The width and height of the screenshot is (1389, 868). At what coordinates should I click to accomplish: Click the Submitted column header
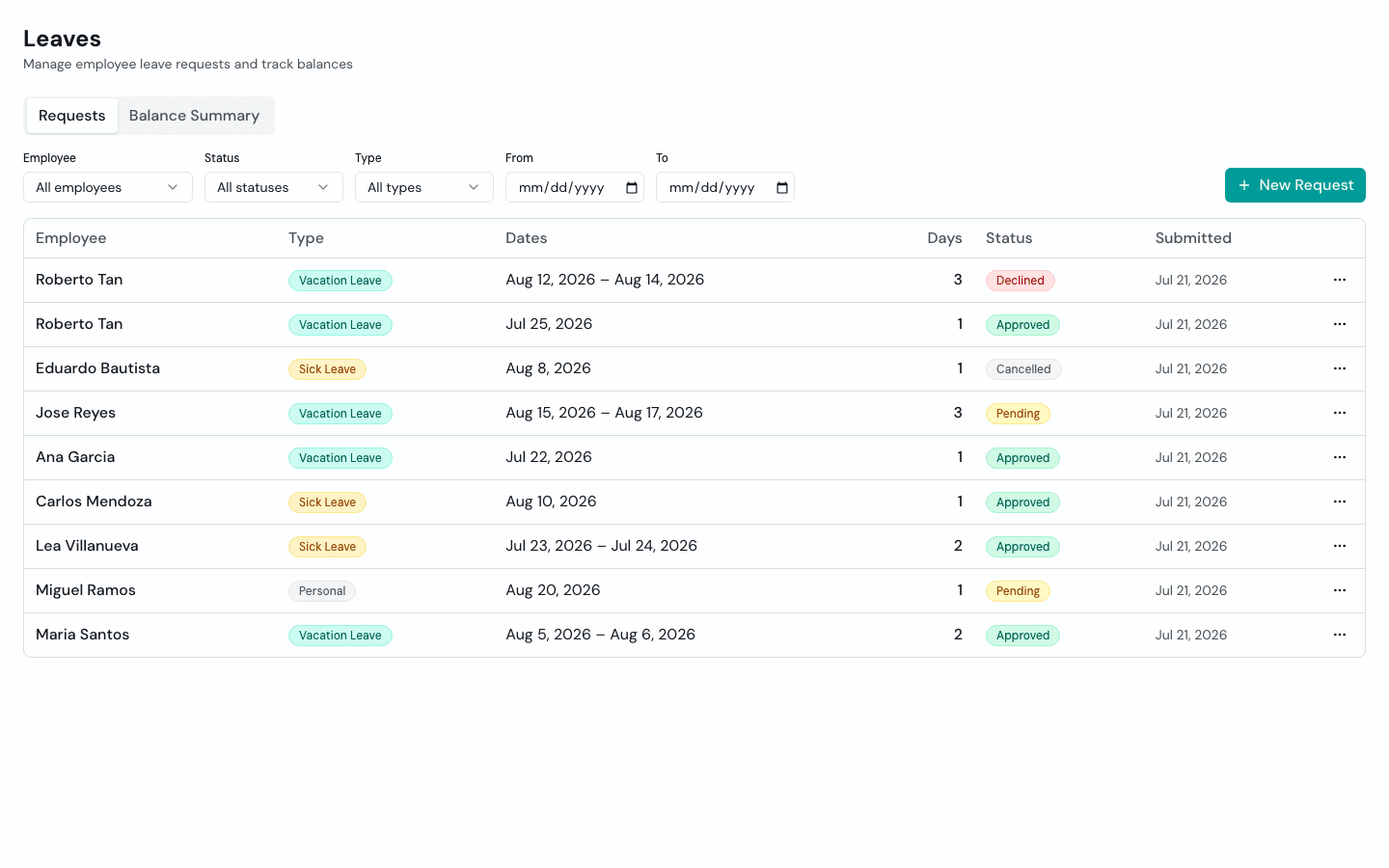point(1193,238)
